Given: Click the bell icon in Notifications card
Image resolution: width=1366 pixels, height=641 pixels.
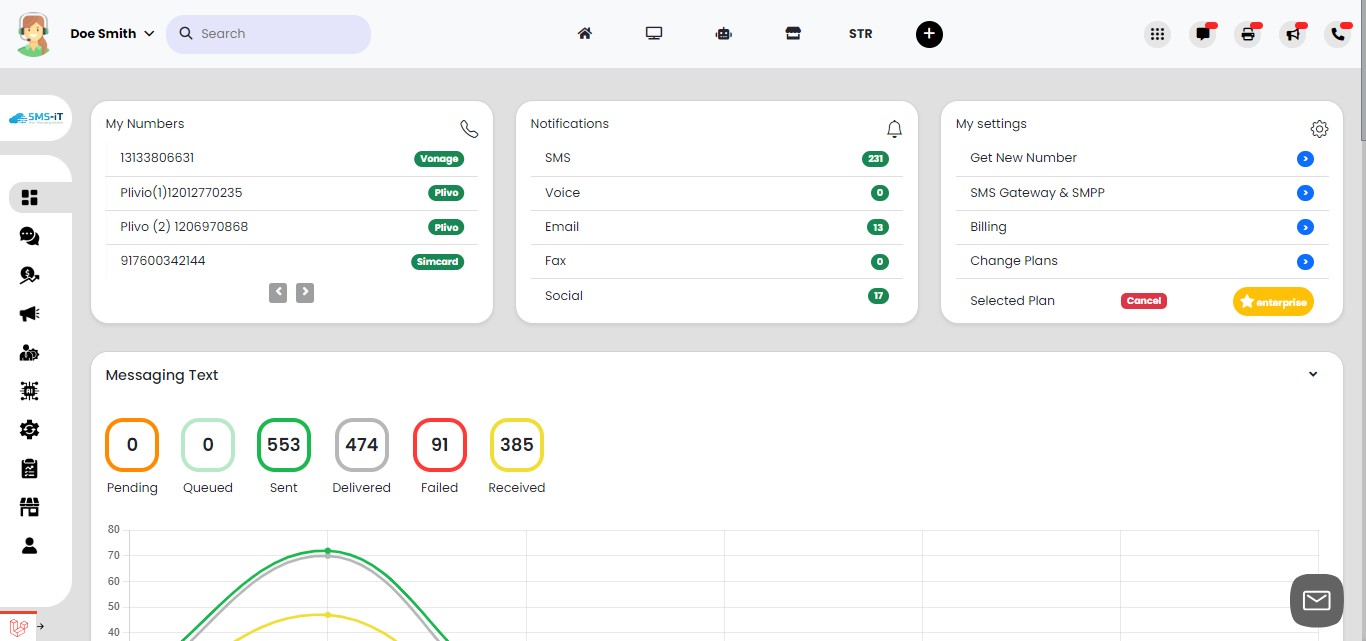Looking at the screenshot, I should pos(894,129).
